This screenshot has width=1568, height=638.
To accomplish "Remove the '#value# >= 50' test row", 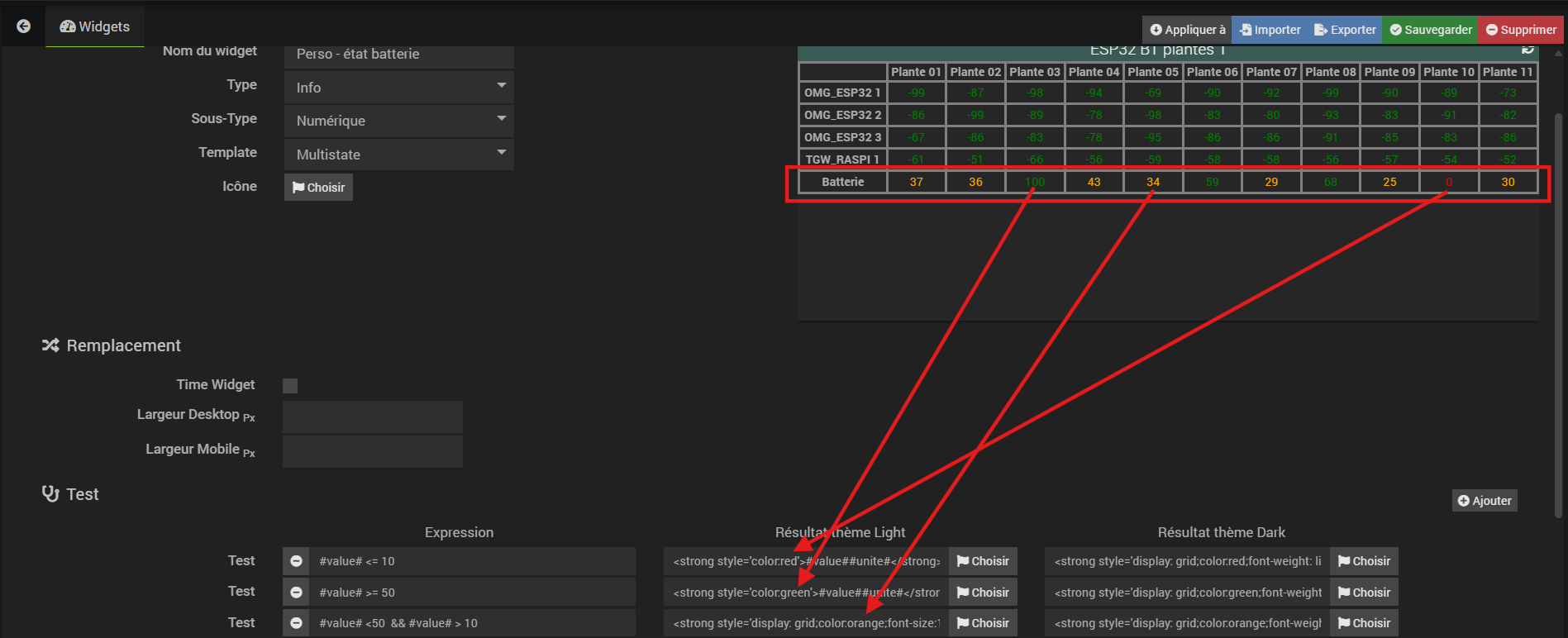I will [296, 593].
